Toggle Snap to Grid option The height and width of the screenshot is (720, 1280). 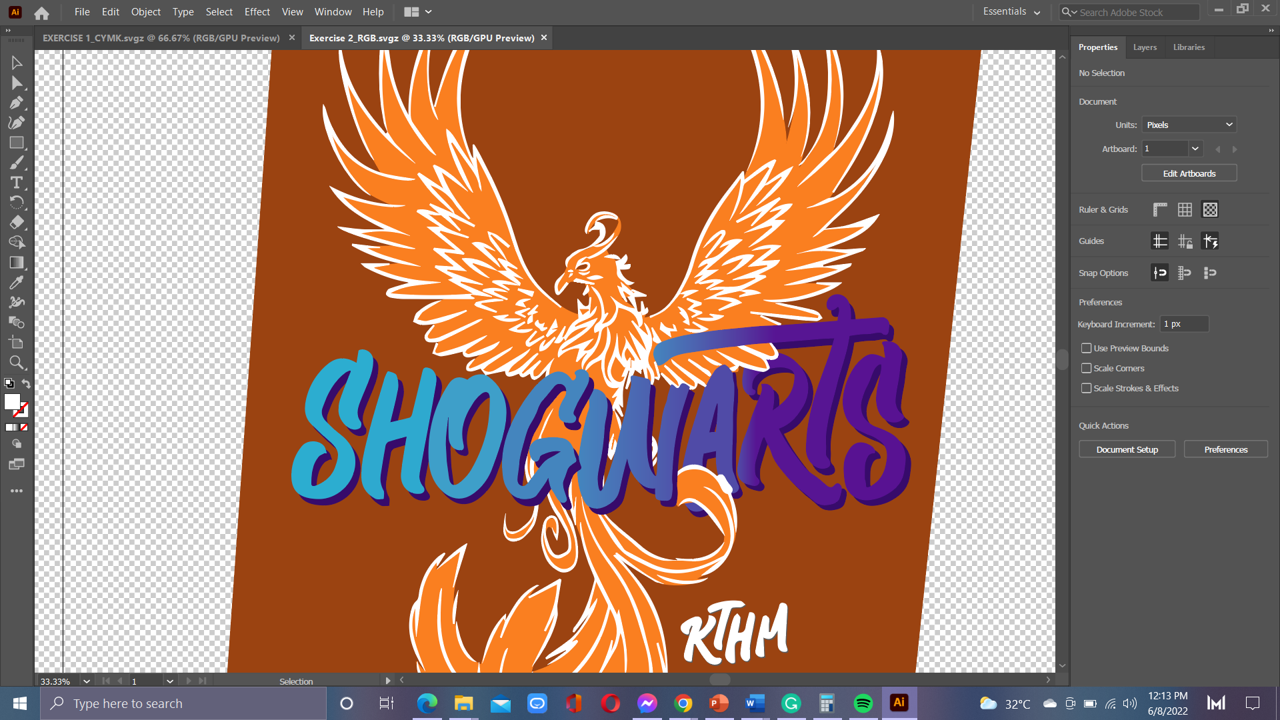1185,273
